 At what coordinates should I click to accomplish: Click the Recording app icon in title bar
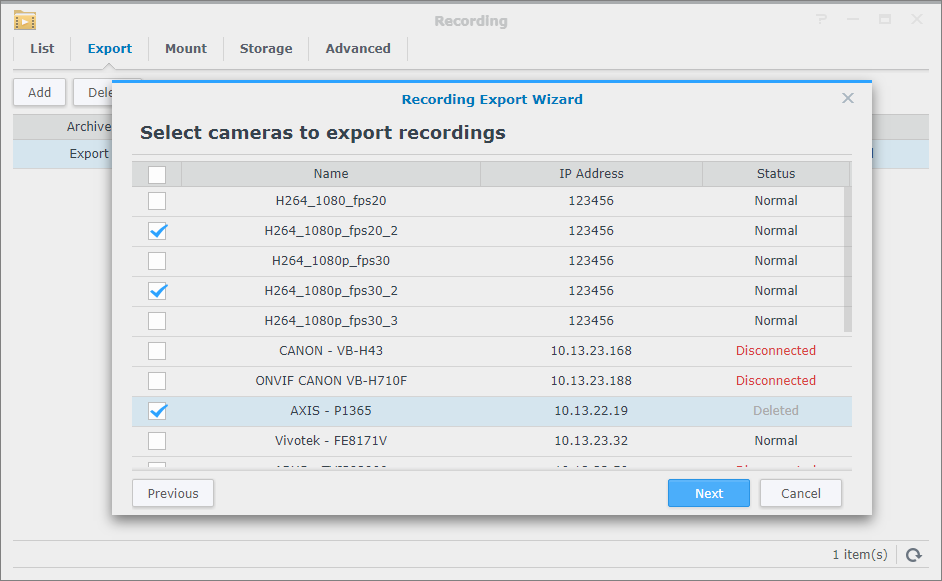[x=25, y=20]
